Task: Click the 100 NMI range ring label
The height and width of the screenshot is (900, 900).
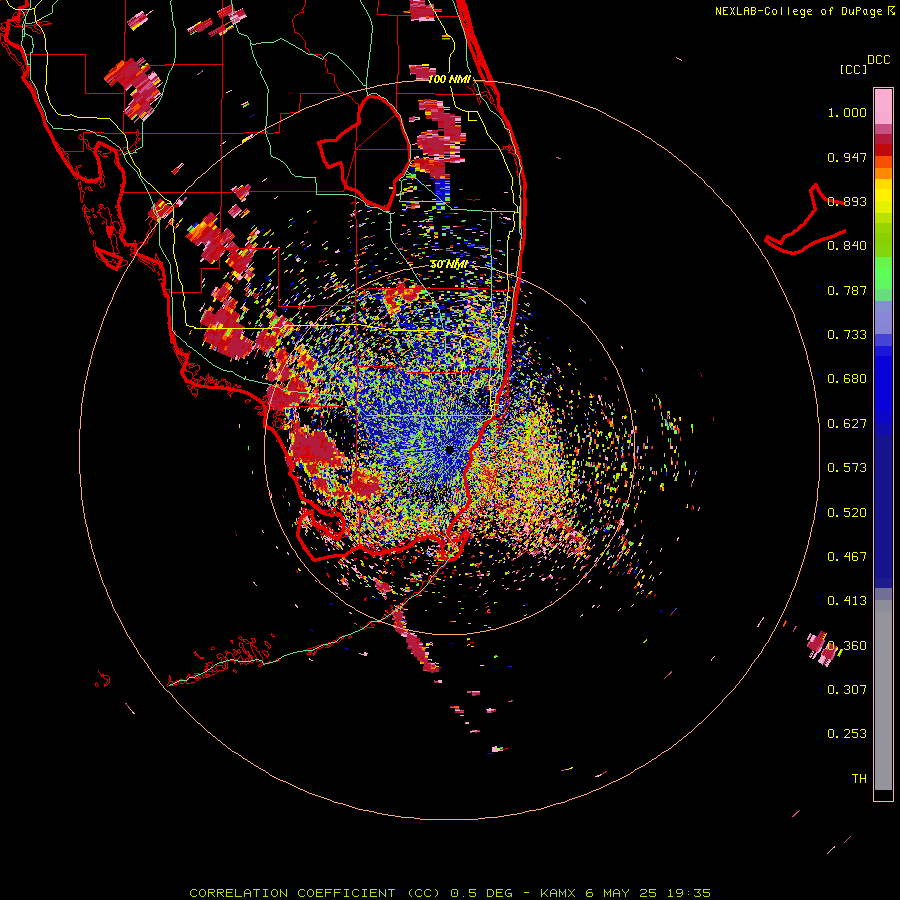Action: point(449,79)
